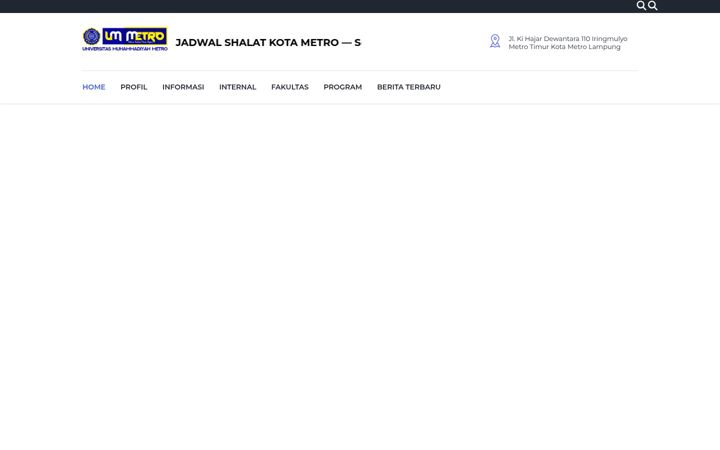720x450 pixels.
Task: Click the Jl. Ki Hajar Dewantara address text
Action: 568,43
